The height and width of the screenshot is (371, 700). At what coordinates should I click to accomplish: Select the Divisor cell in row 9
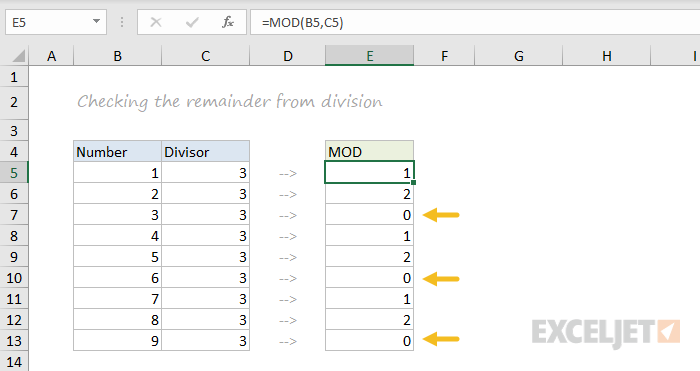[205, 257]
